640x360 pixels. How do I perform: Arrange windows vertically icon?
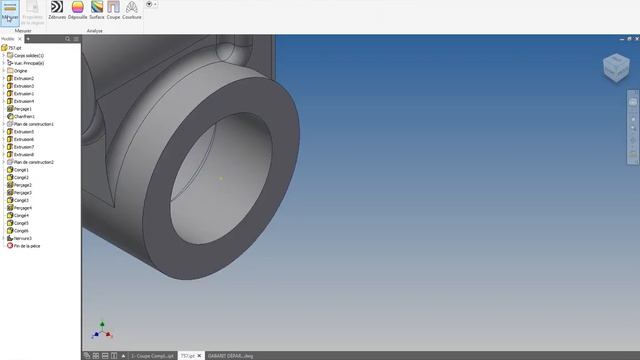[x=114, y=356]
